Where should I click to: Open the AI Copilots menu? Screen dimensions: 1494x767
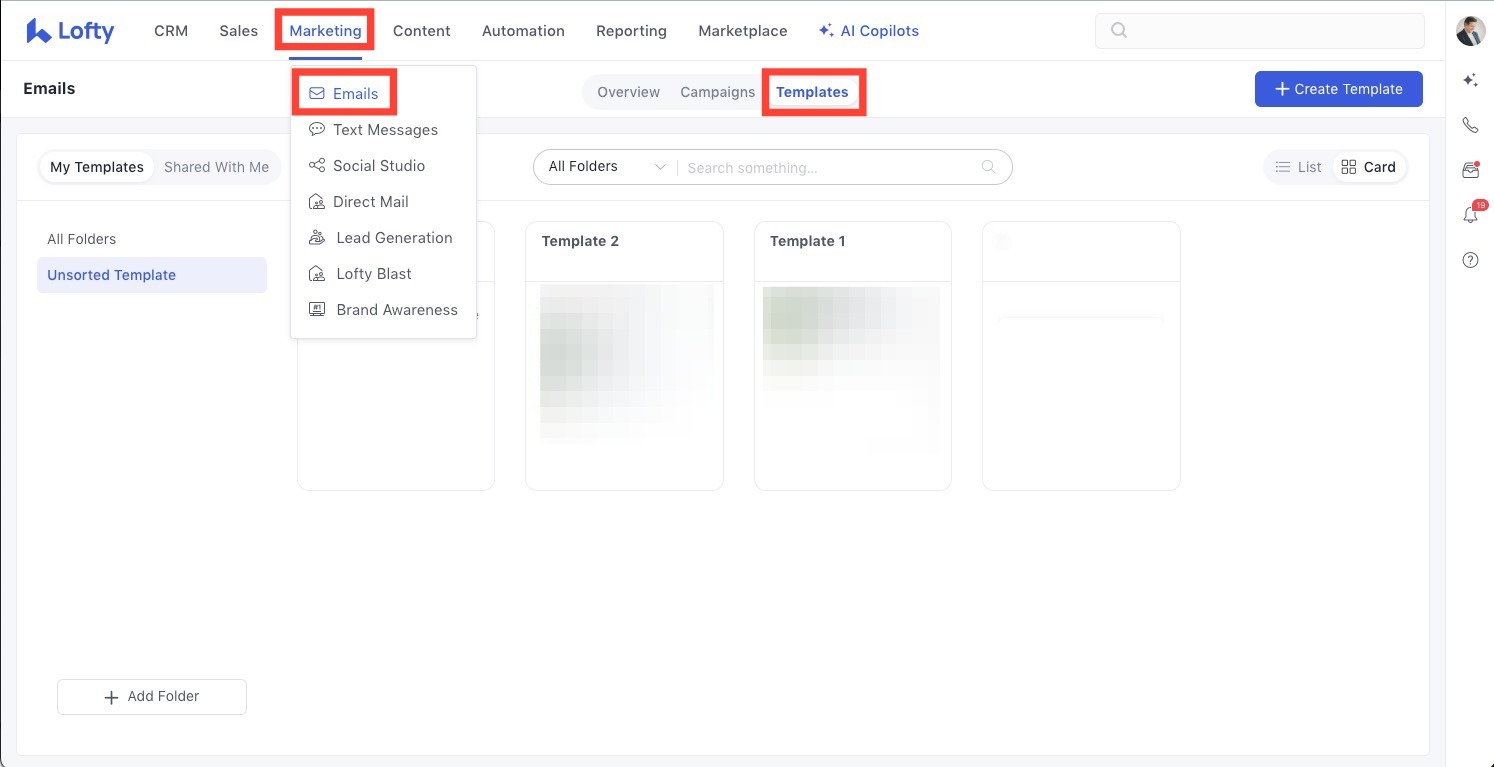point(868,31)
